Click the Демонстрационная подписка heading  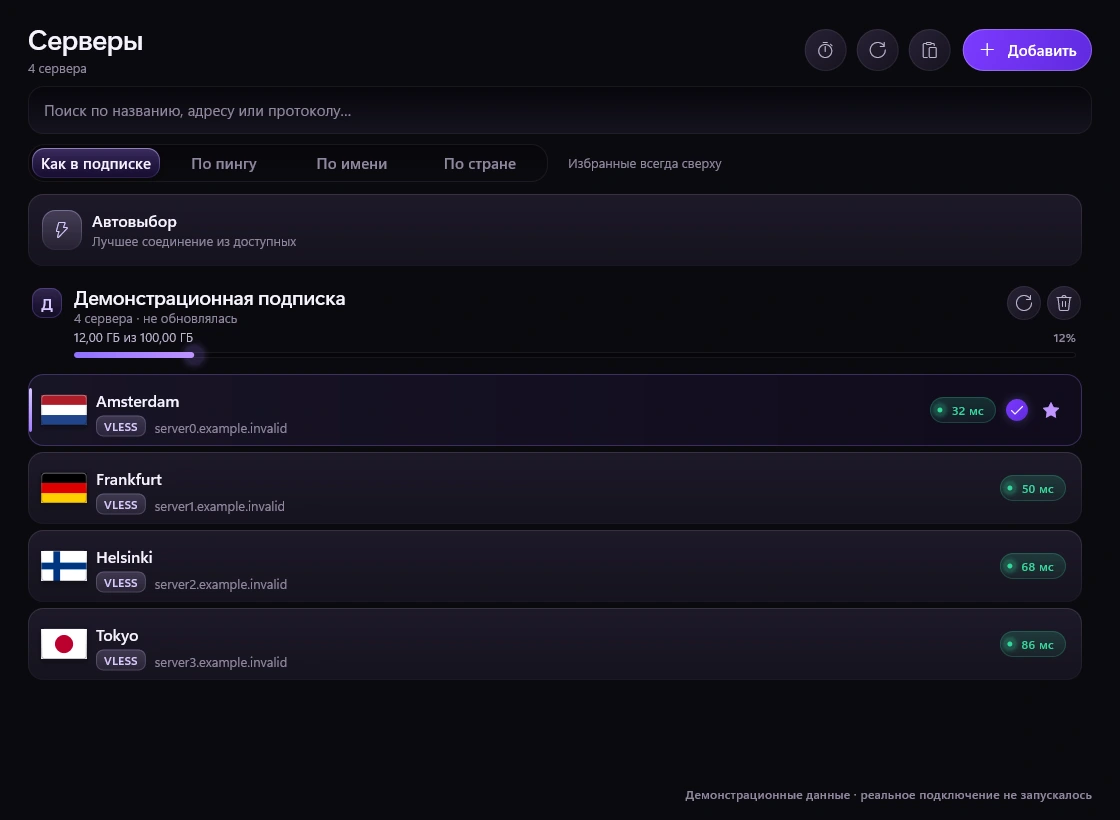(x=209, y=299)
